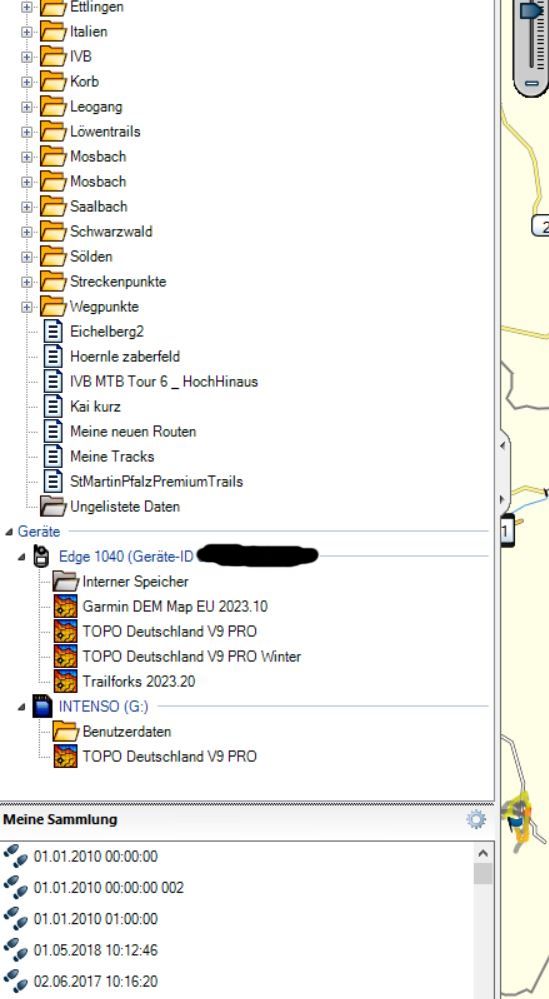Collapse the INTENSO (G:) device tree
The image size is (549, 999).
pos(22,707)
